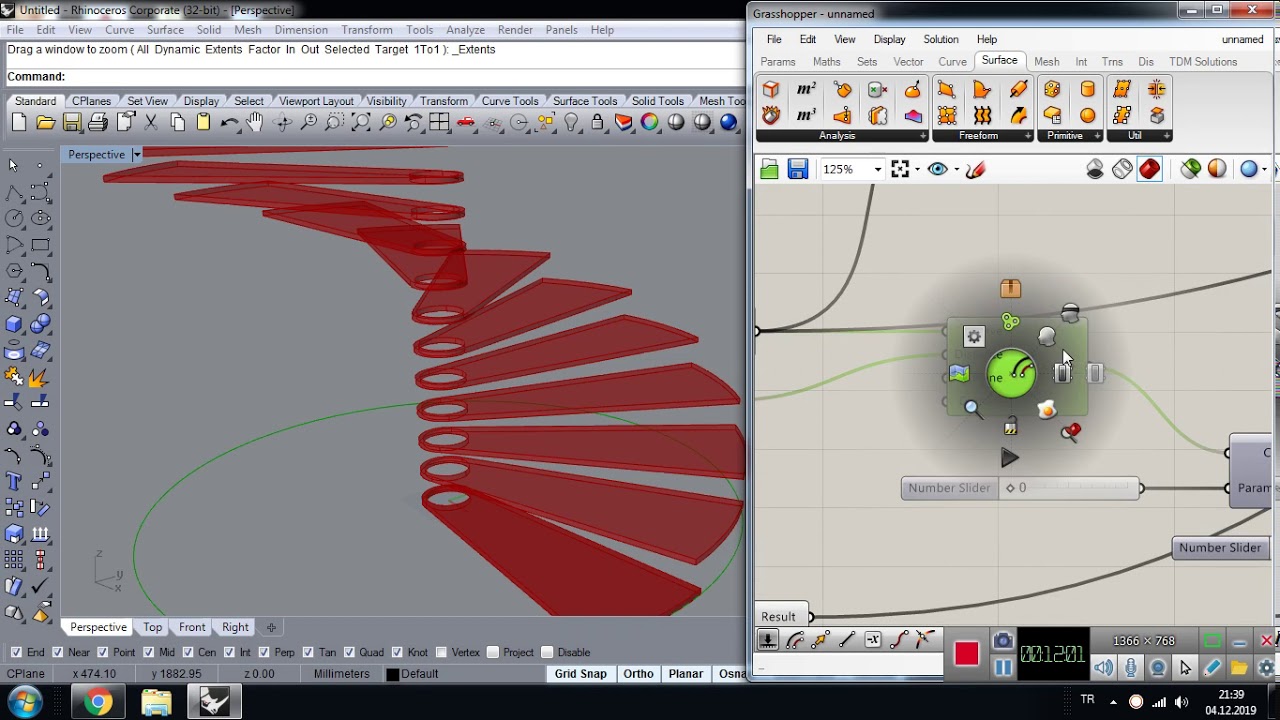1280x720 pixels.
Task: Toggle the red shaded preview mode in Grasshopper
Action: click(x=1149, y=169)
